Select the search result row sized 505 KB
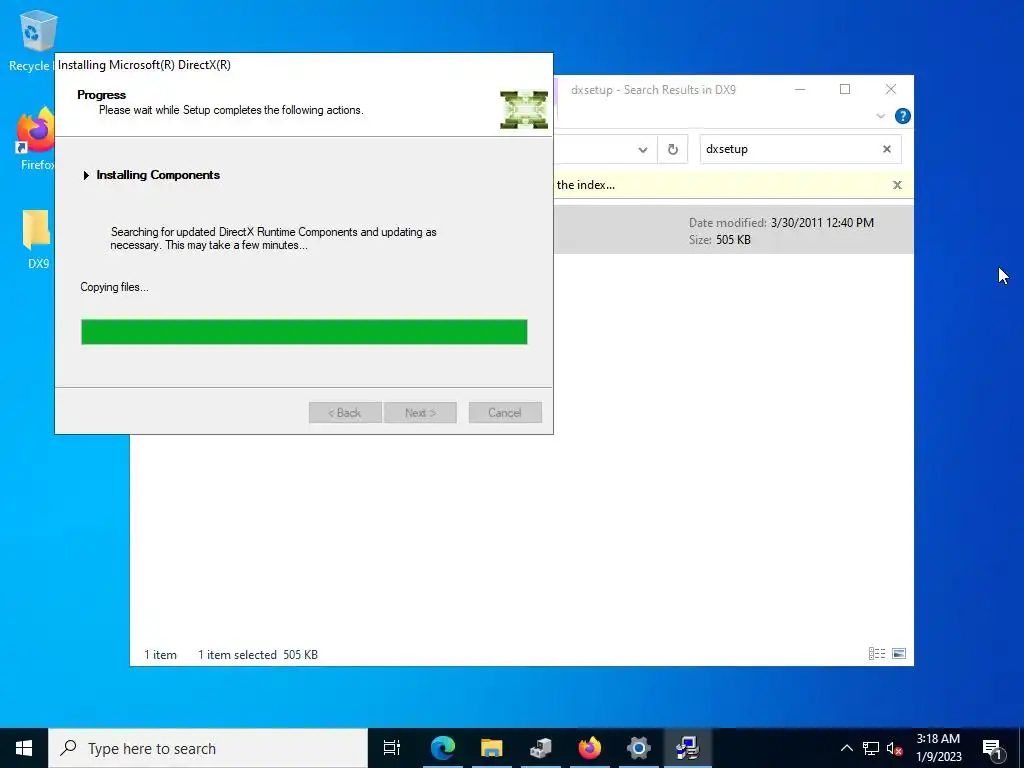The image size is (1024, 768). (733, 230)
